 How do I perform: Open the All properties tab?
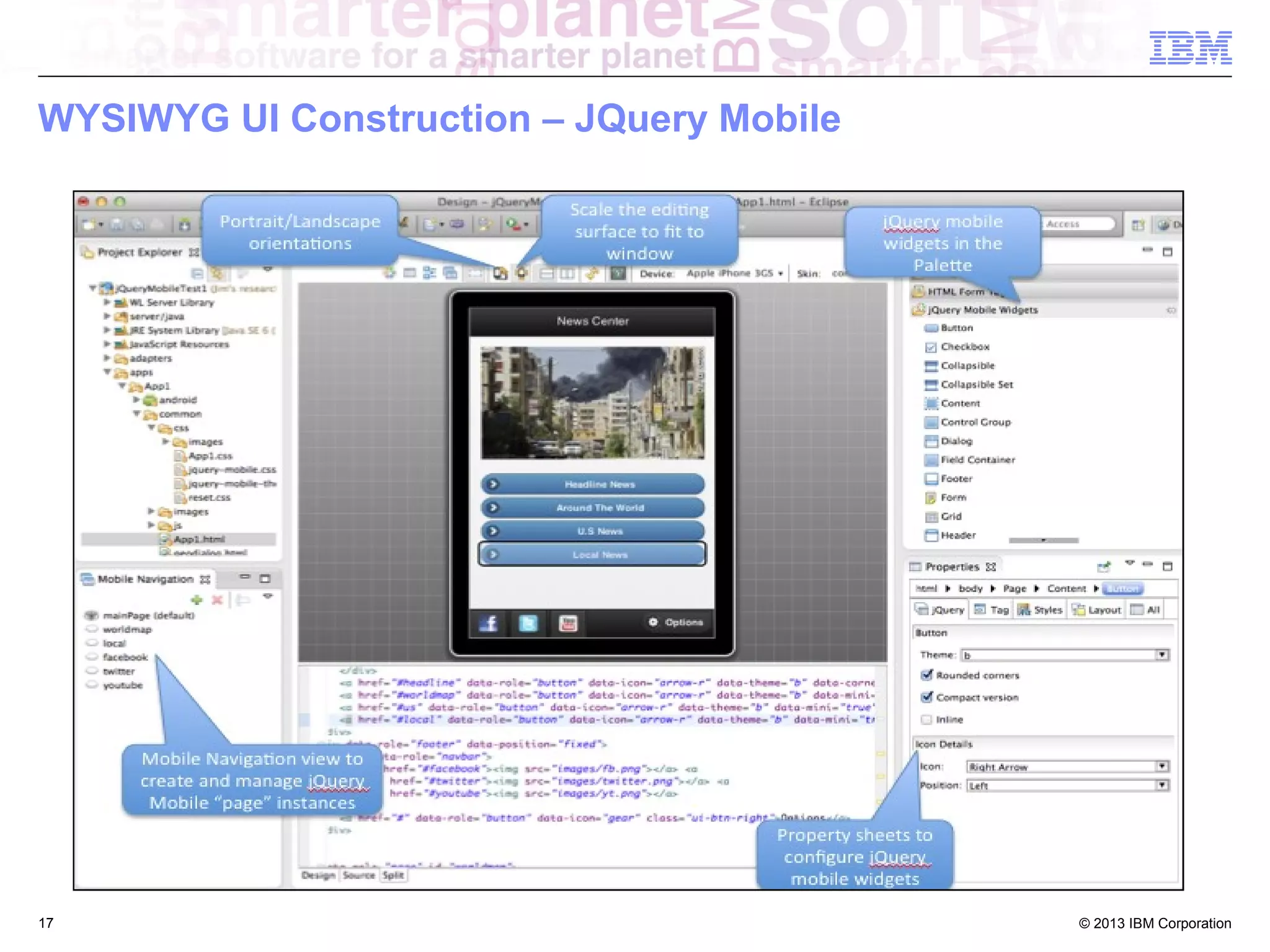point(1145,610)
